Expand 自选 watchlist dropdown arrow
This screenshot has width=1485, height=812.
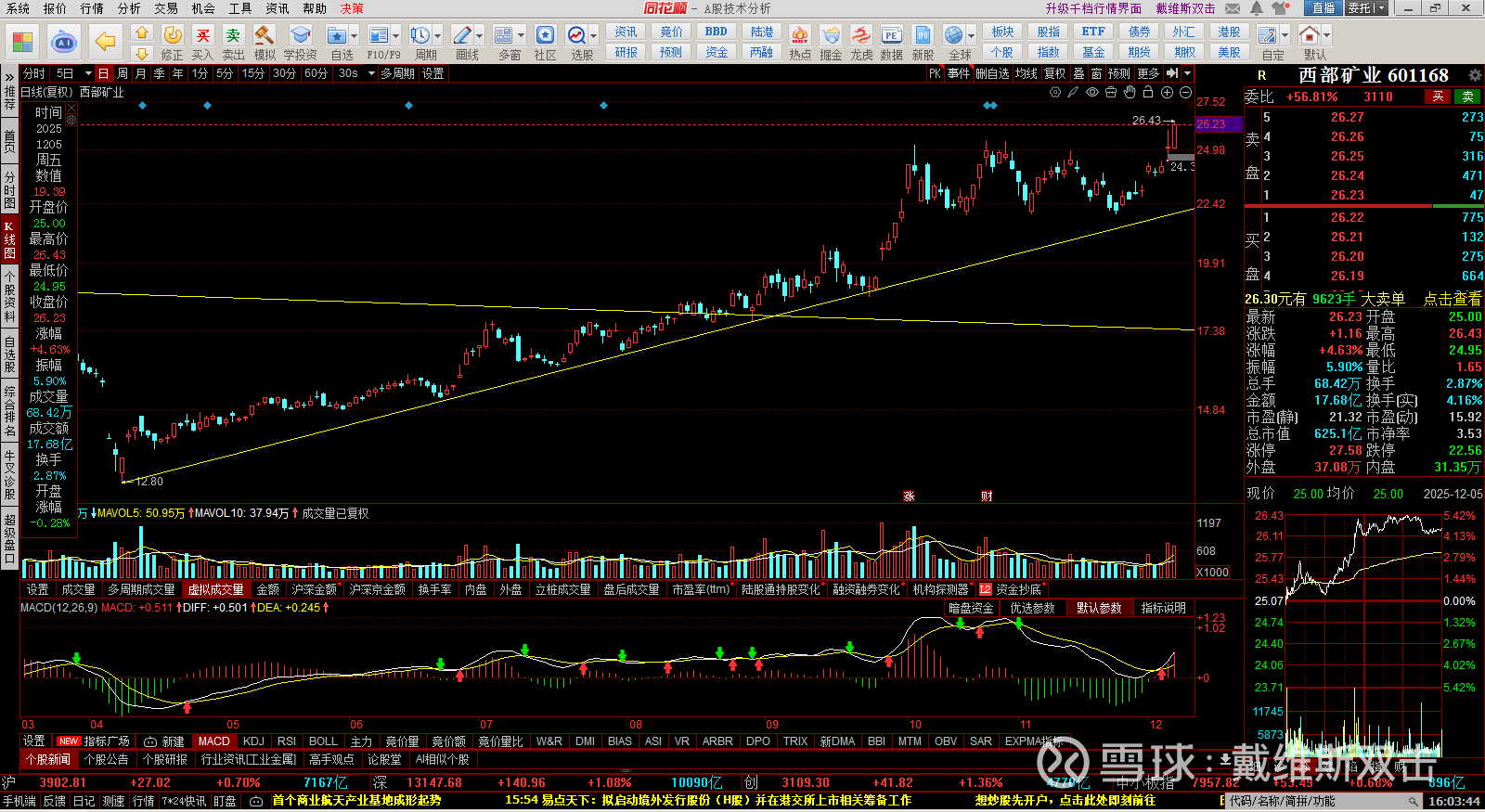354,35
